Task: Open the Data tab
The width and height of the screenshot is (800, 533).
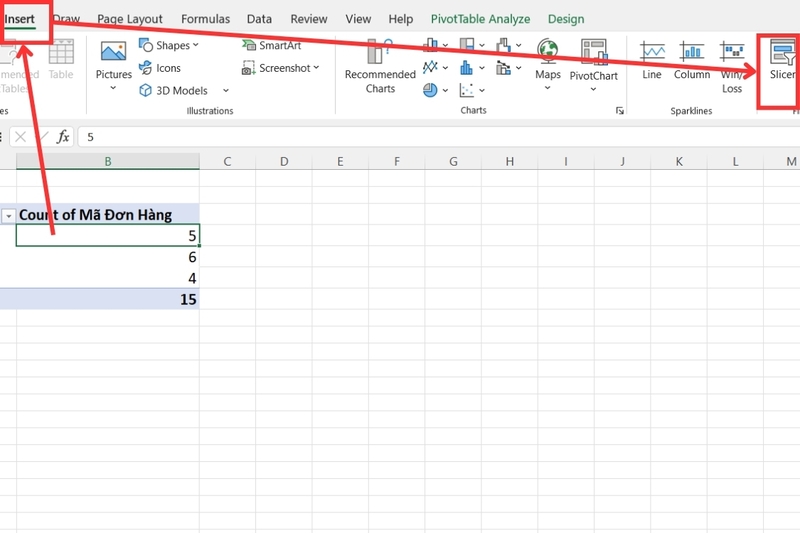Action: click(259, 19)
